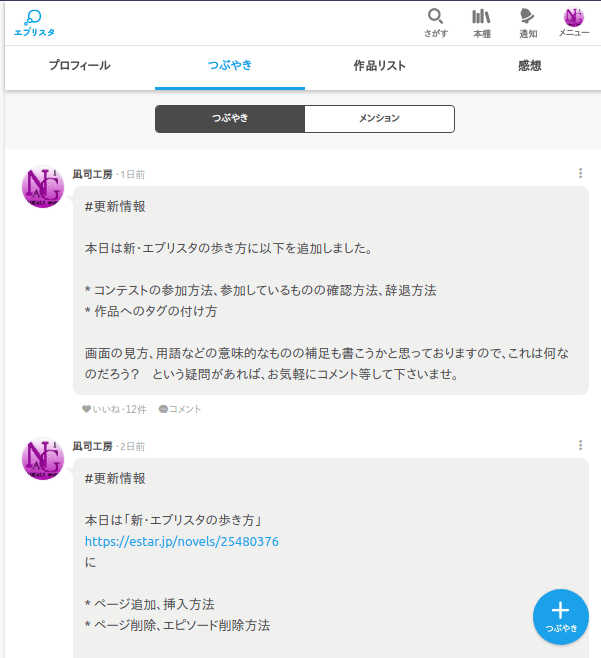601x658 pixels.
Task: Click the line ページ追加、挿入方法
Action: click(x=150, y=604)
